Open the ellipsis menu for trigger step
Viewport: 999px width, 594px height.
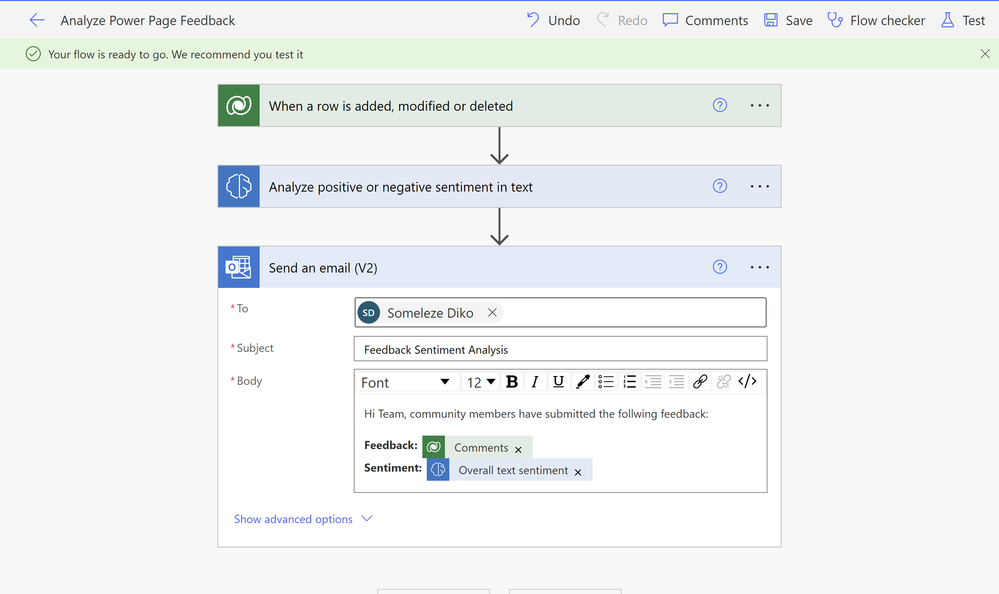pos(759,105)
